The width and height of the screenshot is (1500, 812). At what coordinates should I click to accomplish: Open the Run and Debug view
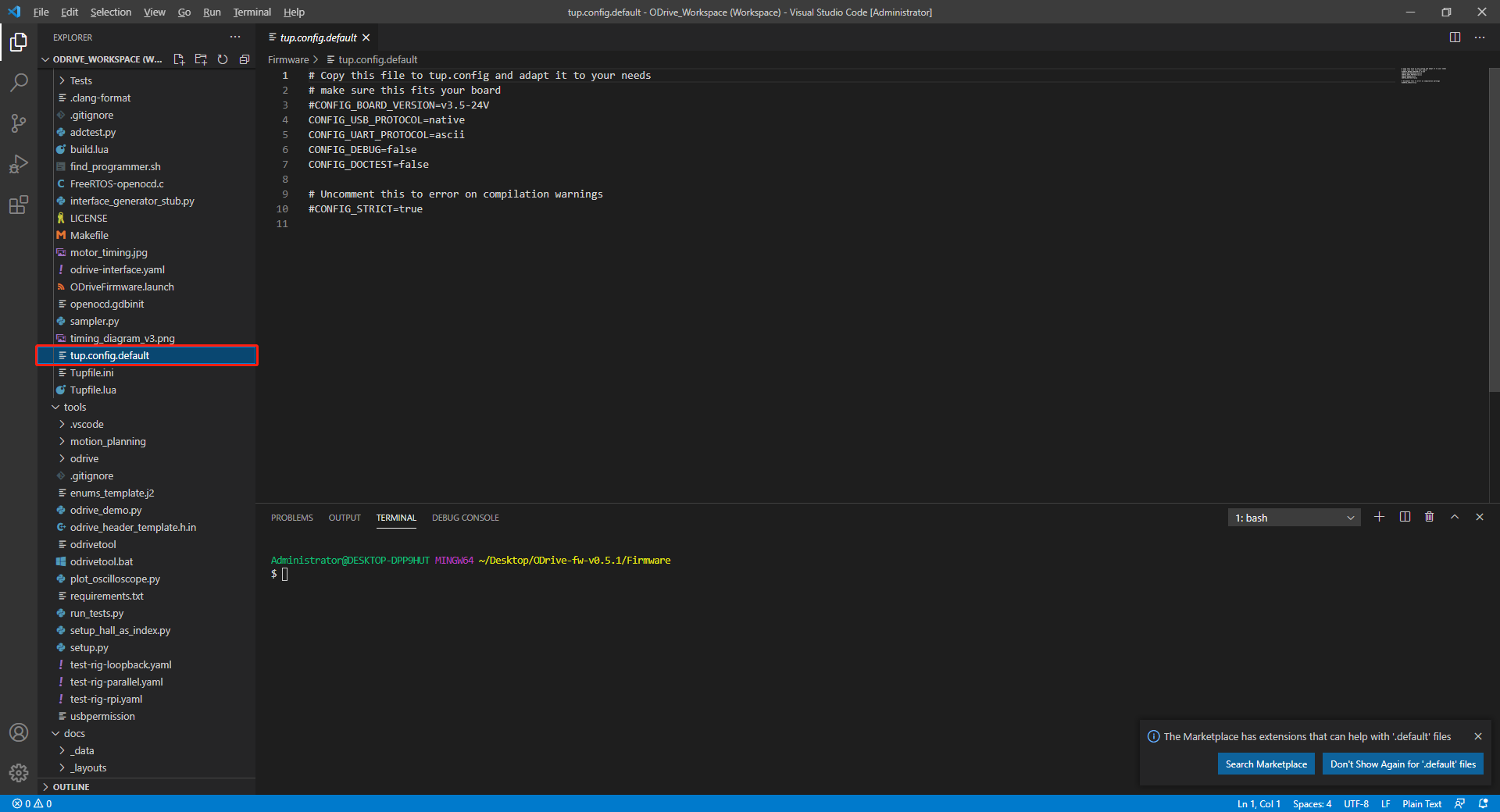pos(19,164)
